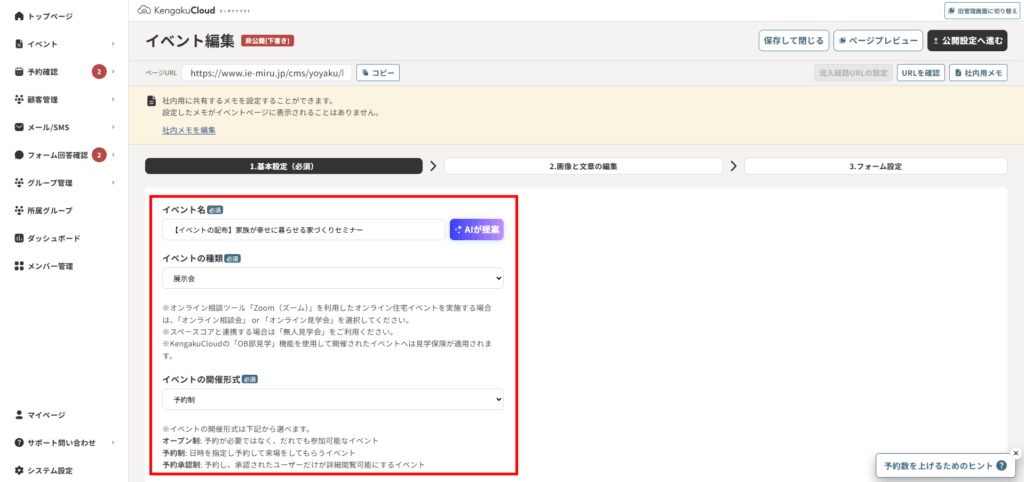Image resolution: width=1024 pixels, height=482 pixels.
Task: Click the イベント名 text field
Action: [303, 230]
